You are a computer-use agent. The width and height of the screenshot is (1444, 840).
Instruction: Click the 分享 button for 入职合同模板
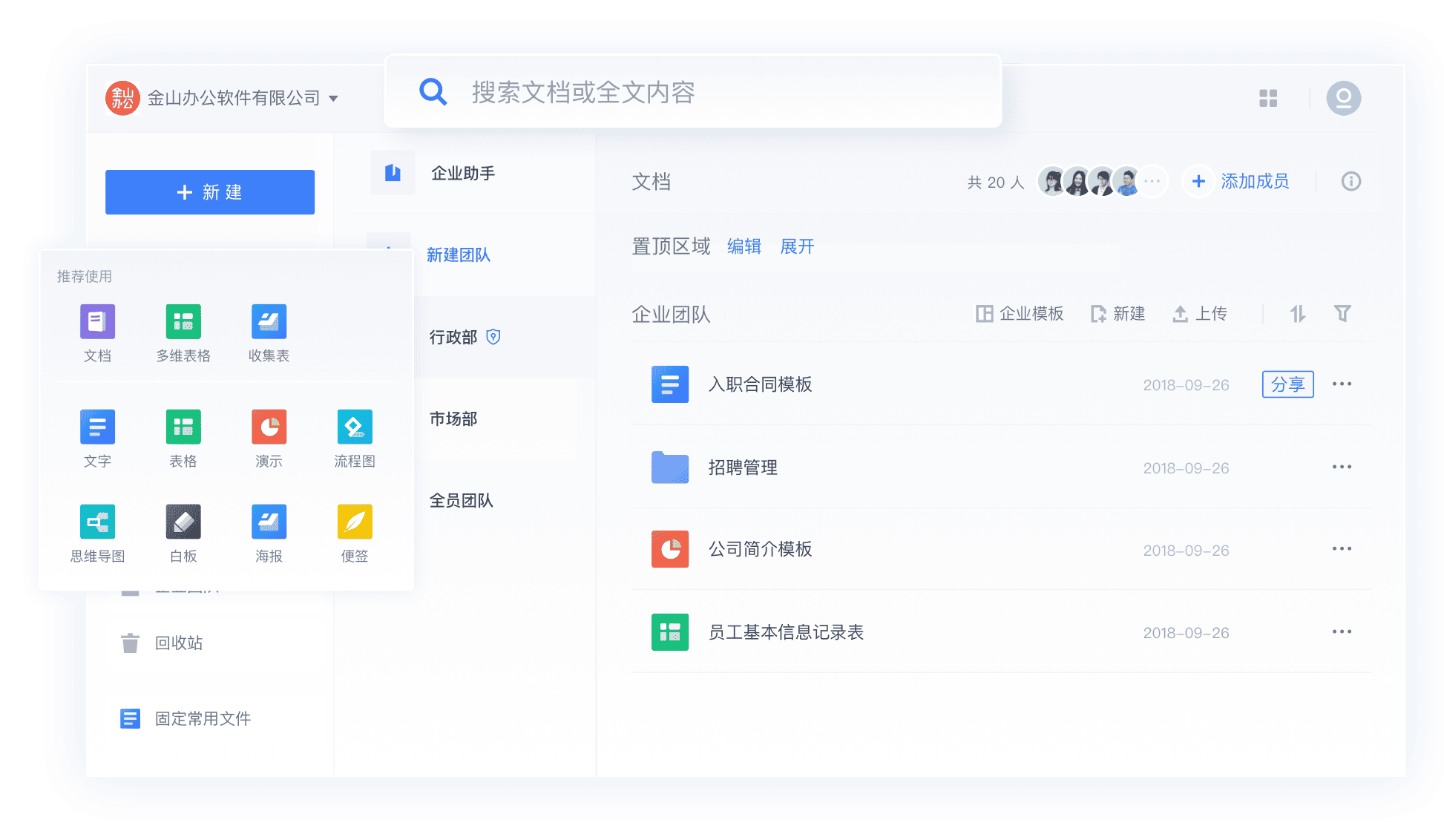1287,384
